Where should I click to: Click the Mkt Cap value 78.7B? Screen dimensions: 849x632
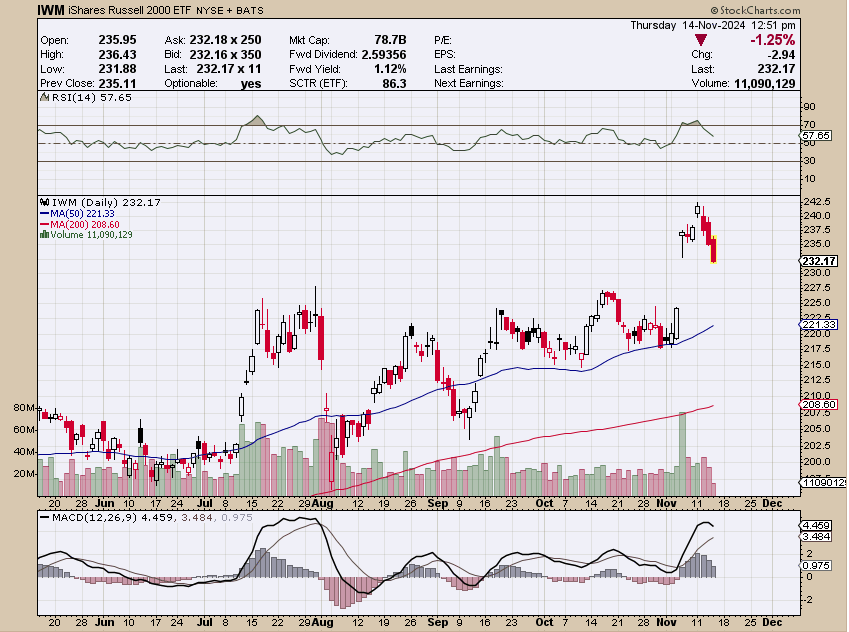390,40
